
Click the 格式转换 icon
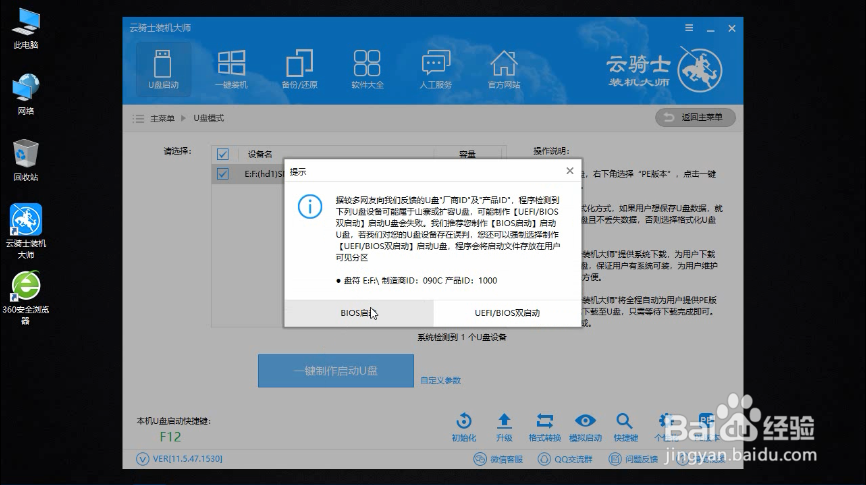(x=545, y=427)
